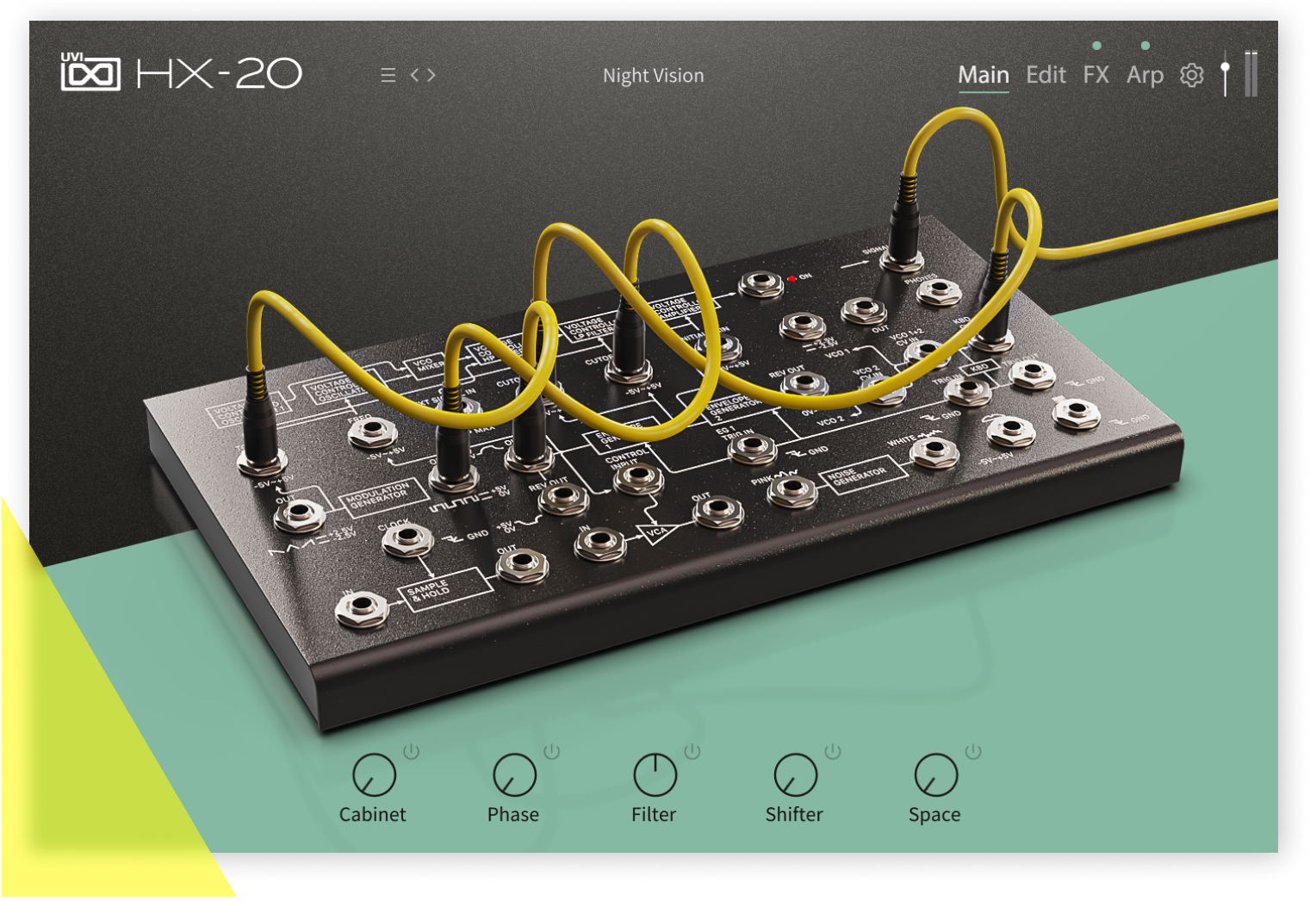The width and height of the screenshot is (1316, 901).
Task: Open the FX tab
Action: tap(1096, 76)
